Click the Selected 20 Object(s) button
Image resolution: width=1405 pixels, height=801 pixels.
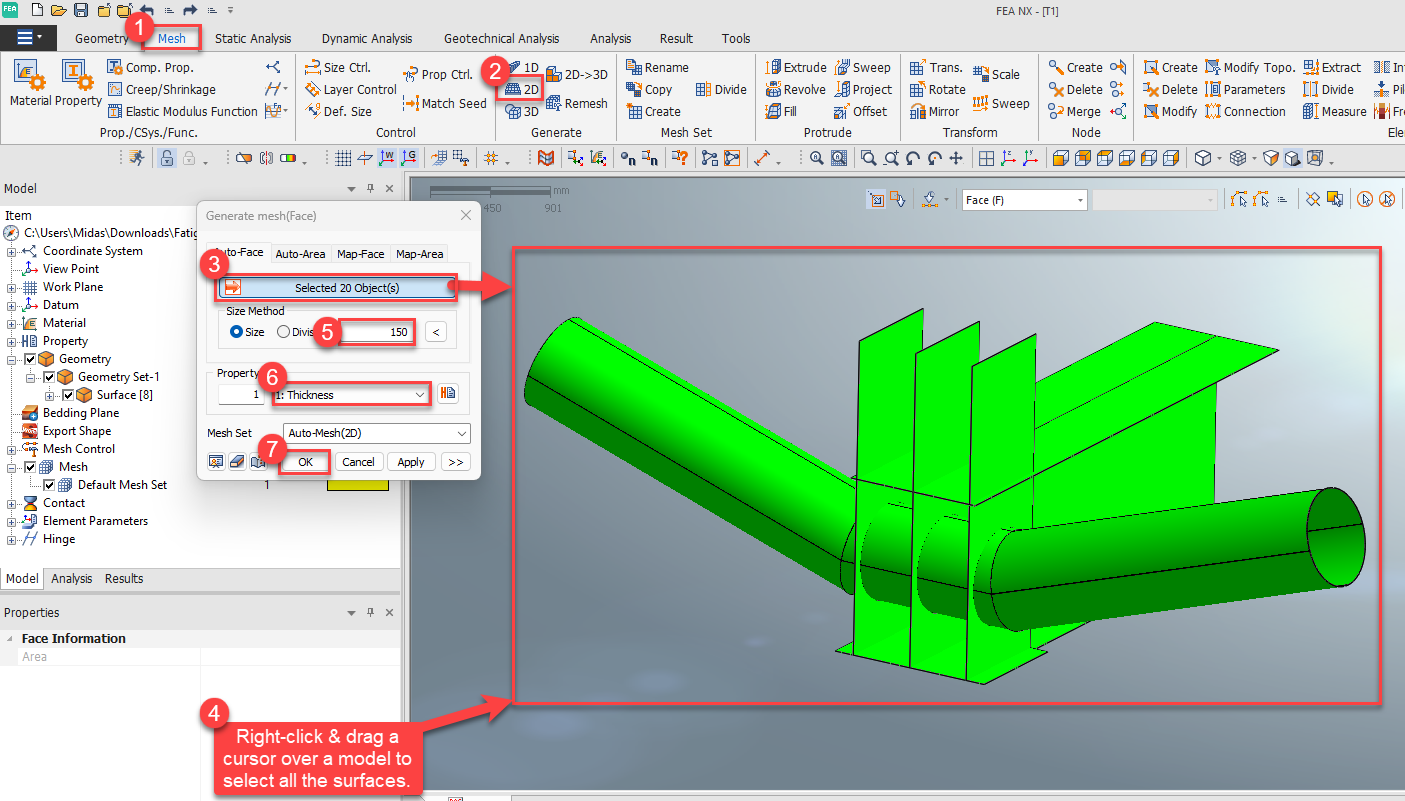(x=336, y=288)
